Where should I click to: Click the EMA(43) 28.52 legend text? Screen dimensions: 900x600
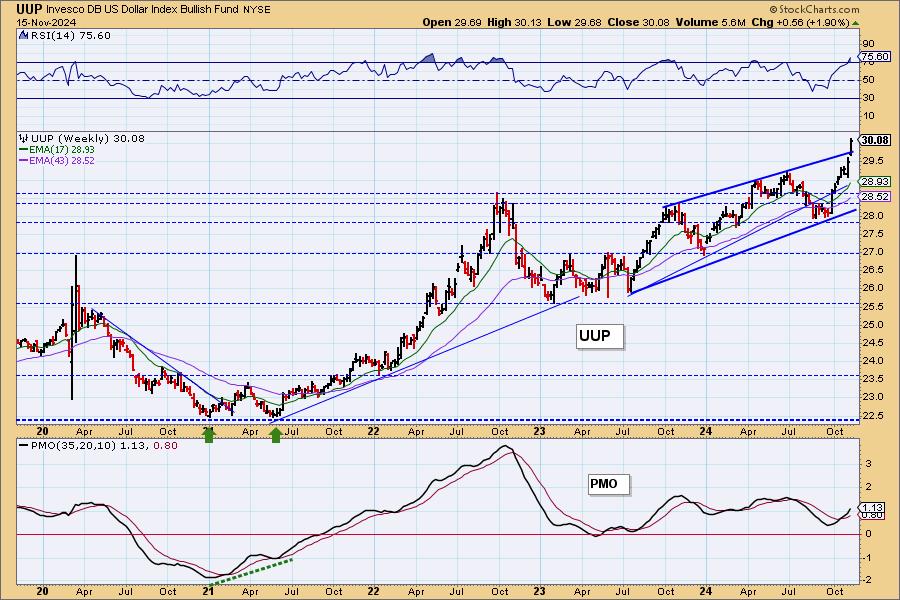click(x=62, y=161)
